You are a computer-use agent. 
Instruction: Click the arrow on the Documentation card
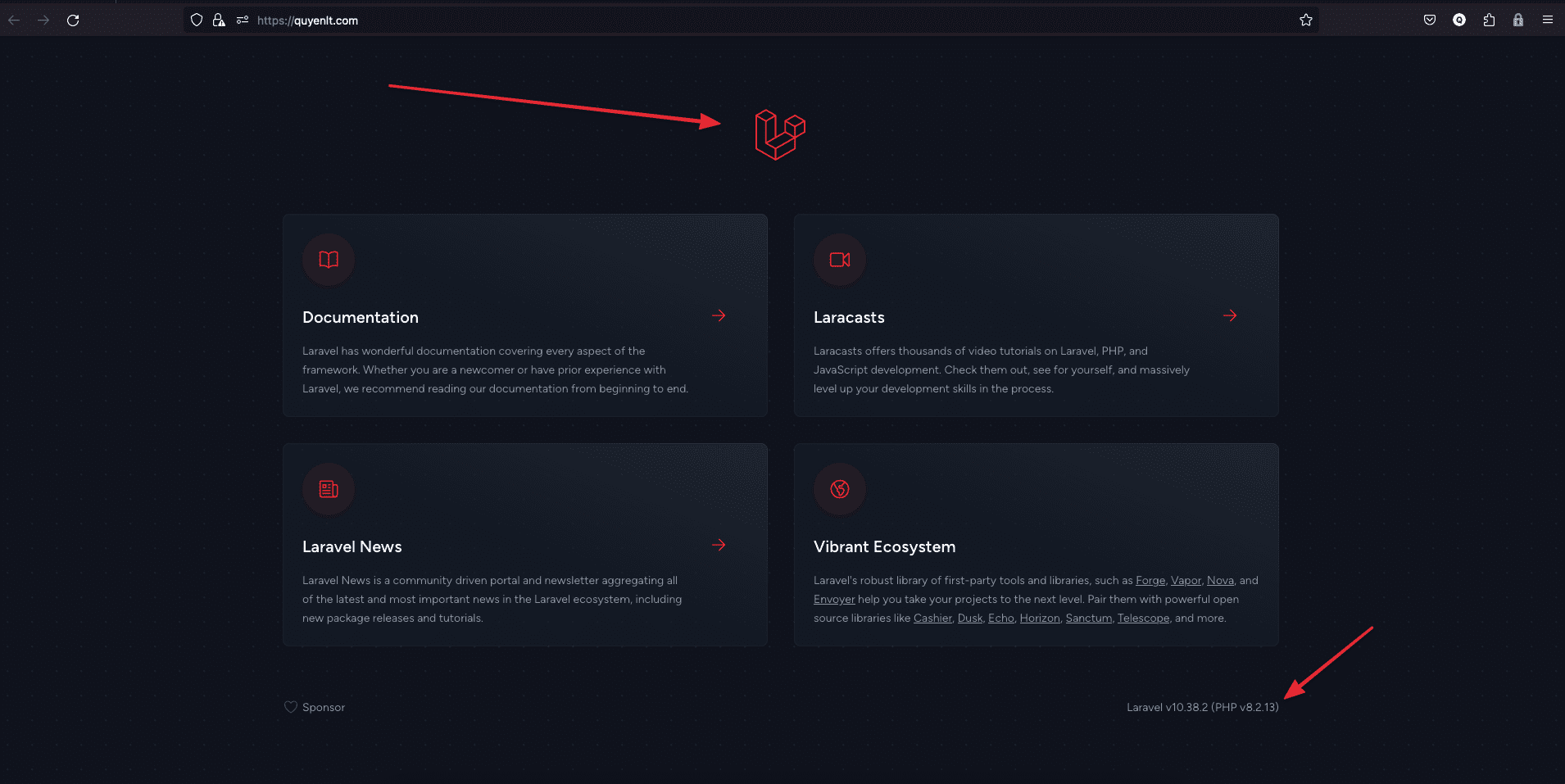click(719, 315)
